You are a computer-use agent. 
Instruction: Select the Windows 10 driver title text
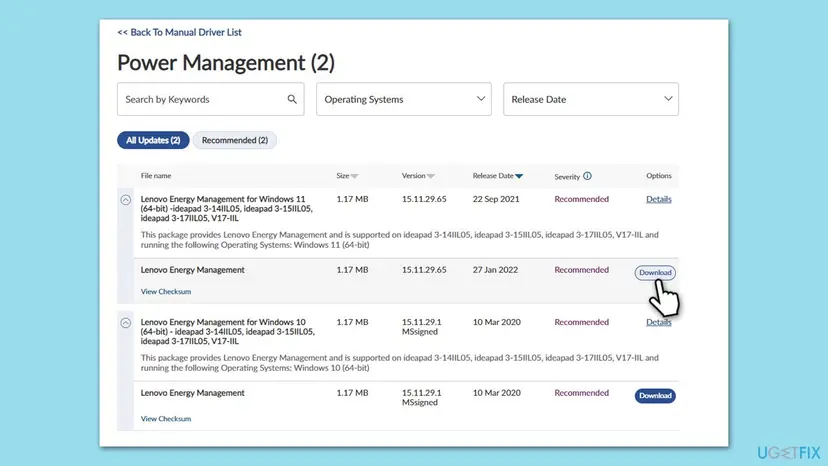[x=228, y=332]
